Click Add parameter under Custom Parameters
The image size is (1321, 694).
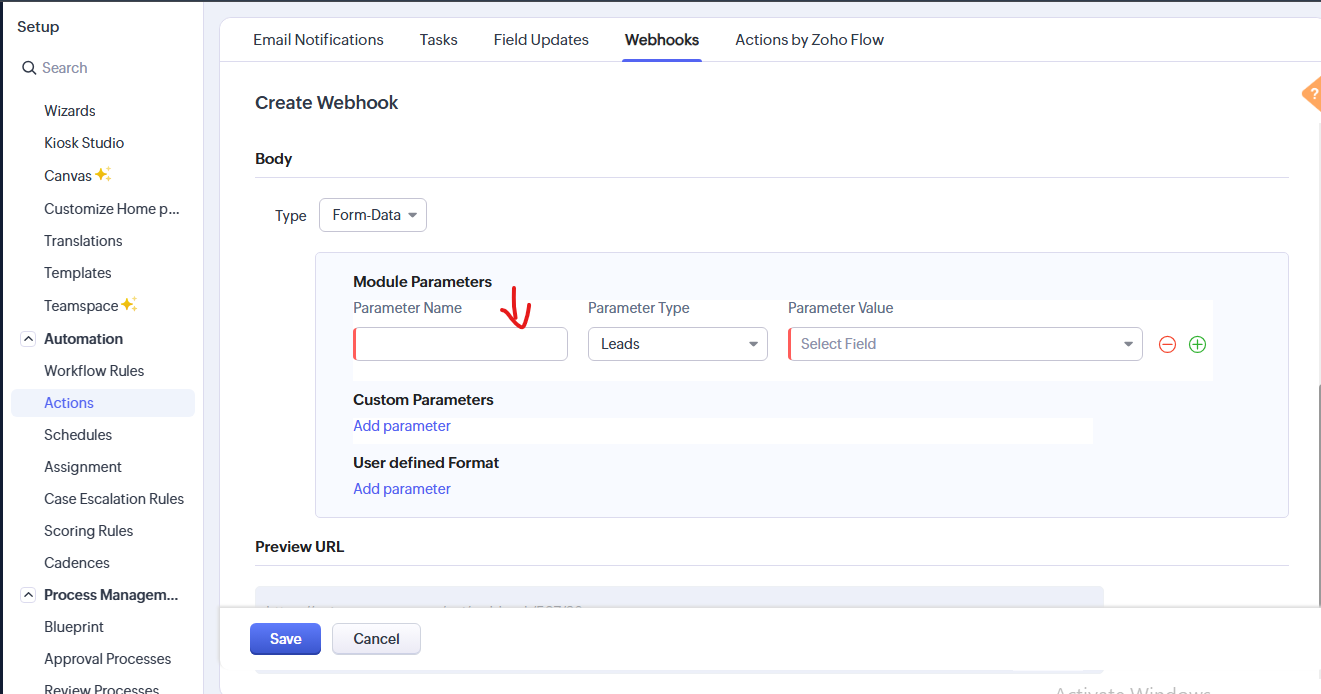(402, 426)
